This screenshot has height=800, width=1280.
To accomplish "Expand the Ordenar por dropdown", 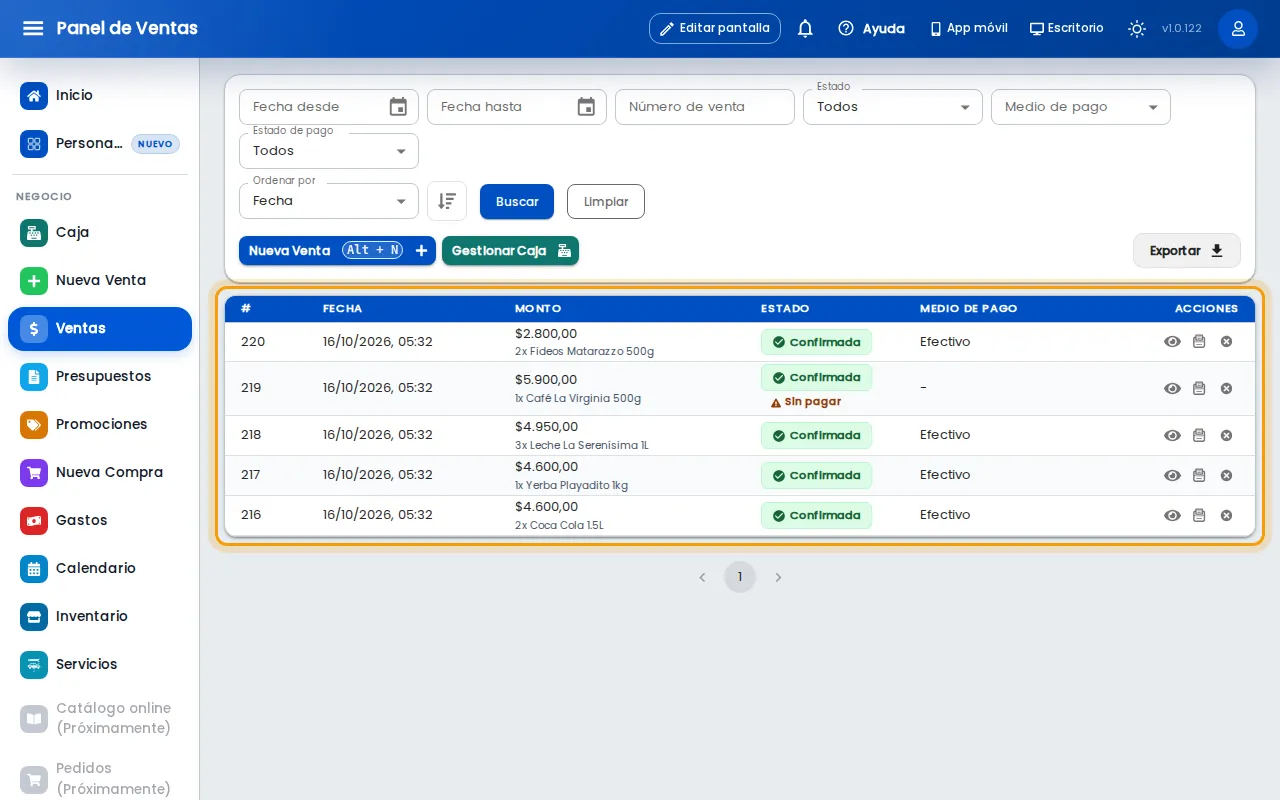I will (x=329, y=201).
